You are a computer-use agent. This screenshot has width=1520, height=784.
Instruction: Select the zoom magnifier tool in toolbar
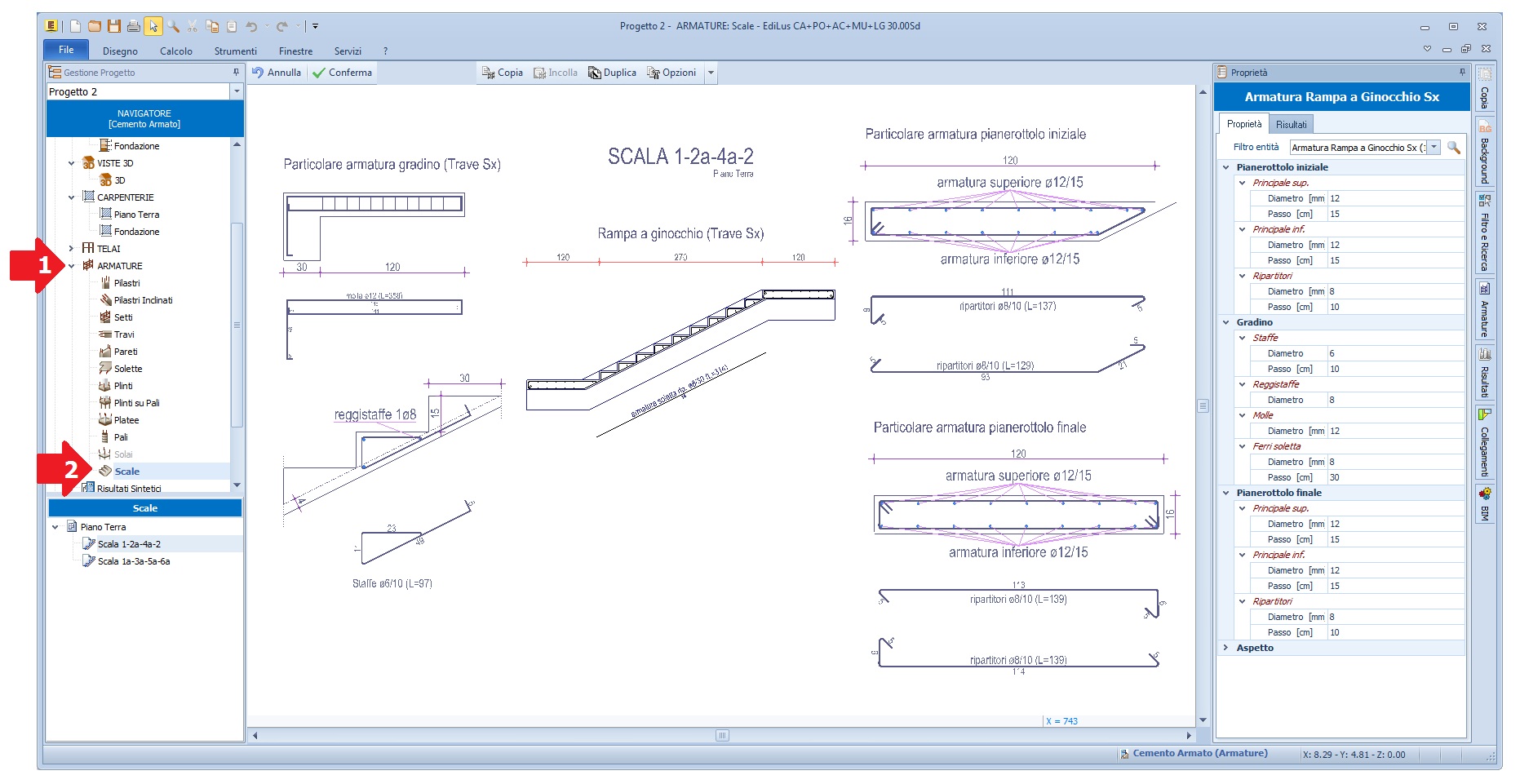tap(173, 26)
